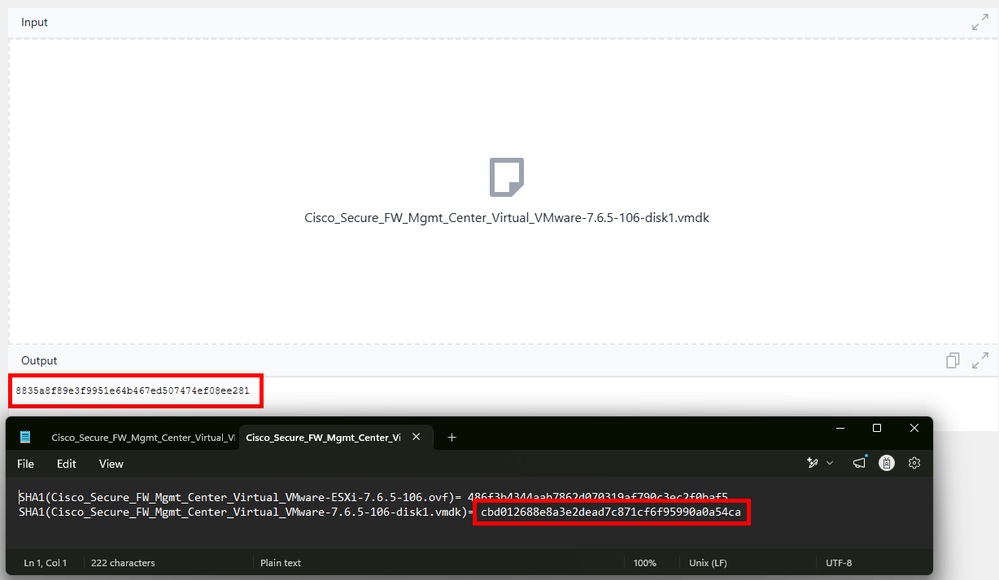Open the Edit menu in Notepad
999x580 pixels.
click(x=66, y=464)
